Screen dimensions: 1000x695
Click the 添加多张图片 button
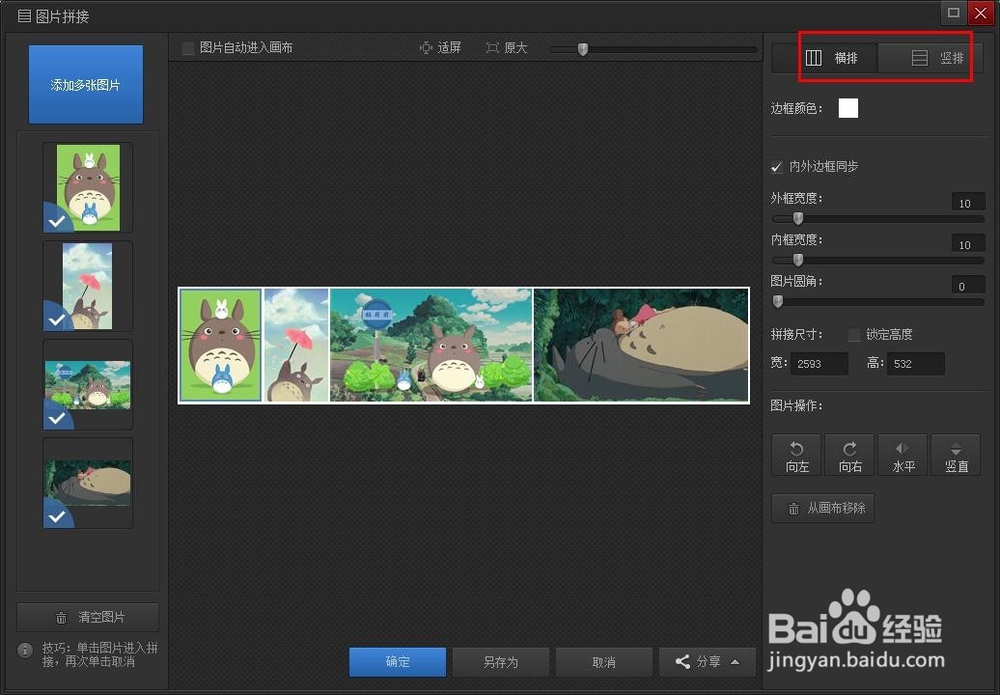[86, 84]
